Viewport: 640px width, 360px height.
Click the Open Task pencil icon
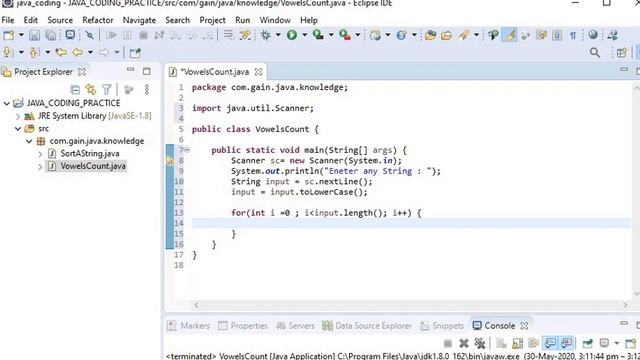point(463,35)
